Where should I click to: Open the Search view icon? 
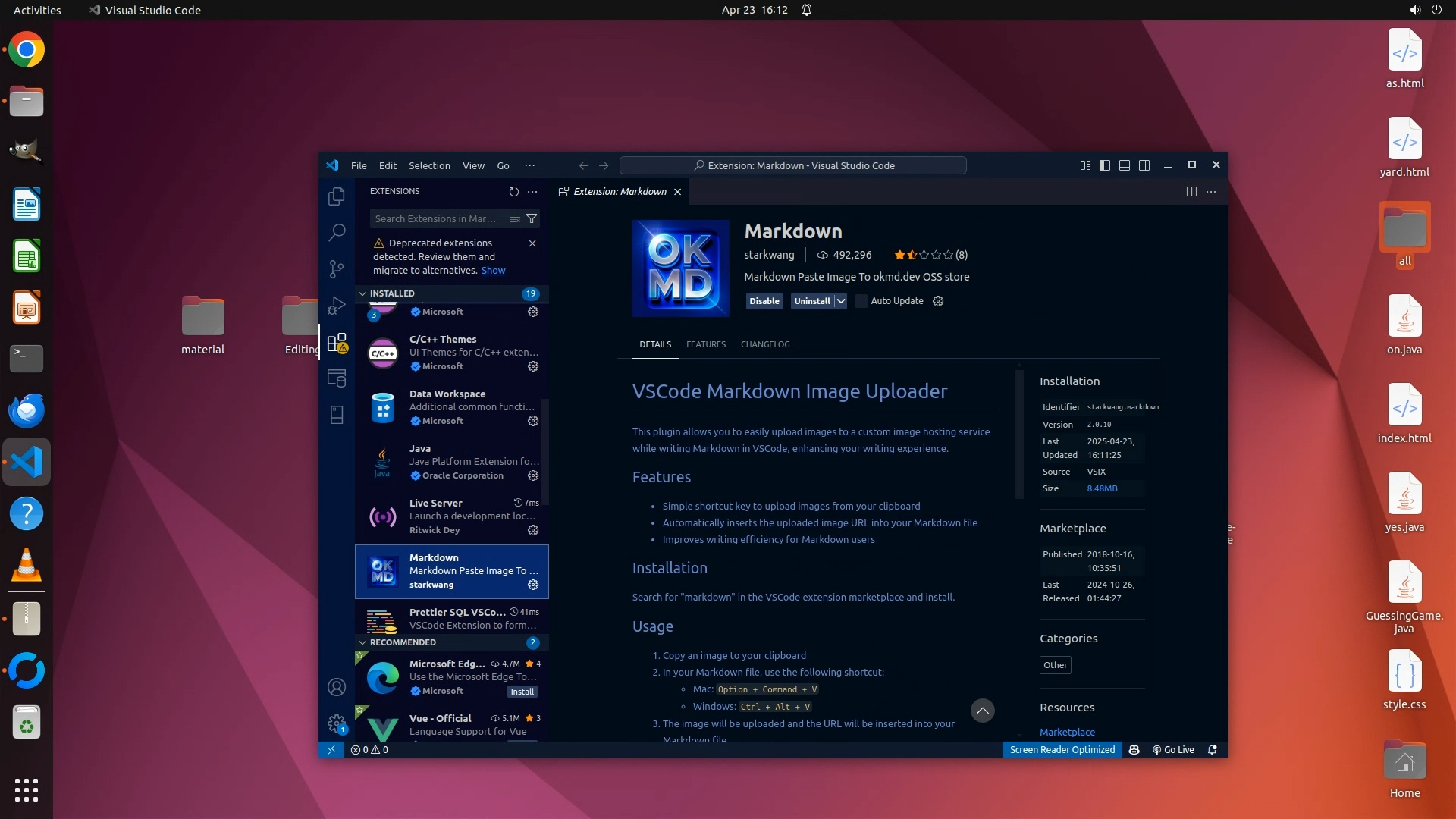[337, 232]
